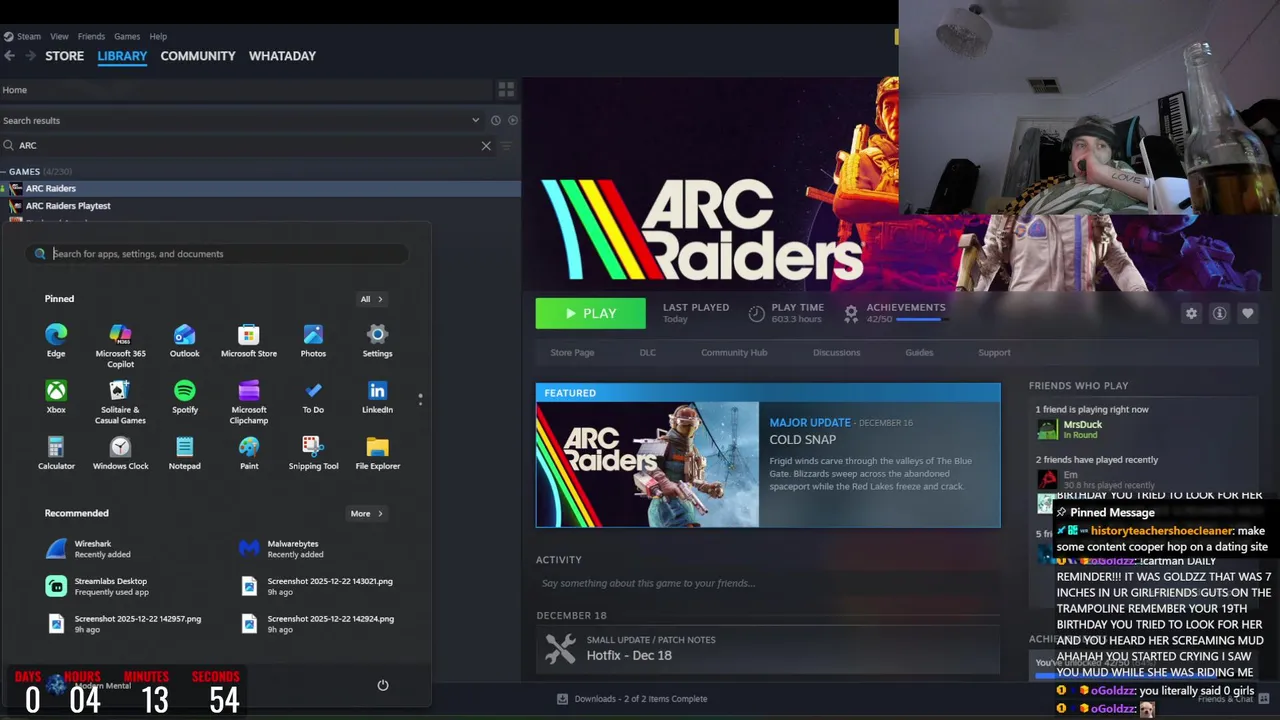Open Solitaire & Casual Games

(x=120, y=402)
